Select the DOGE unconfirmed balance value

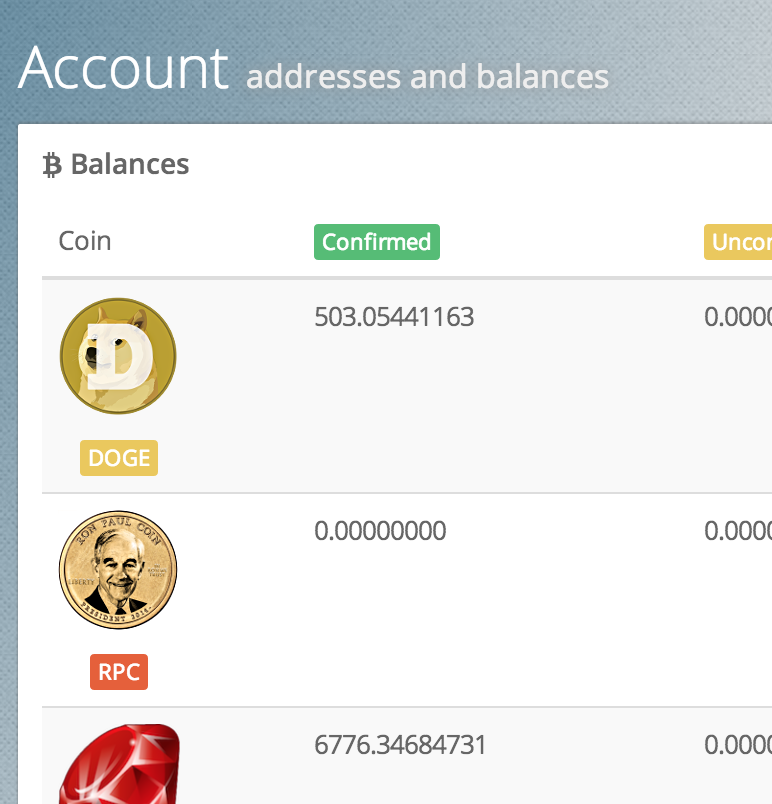pos(738,317)
